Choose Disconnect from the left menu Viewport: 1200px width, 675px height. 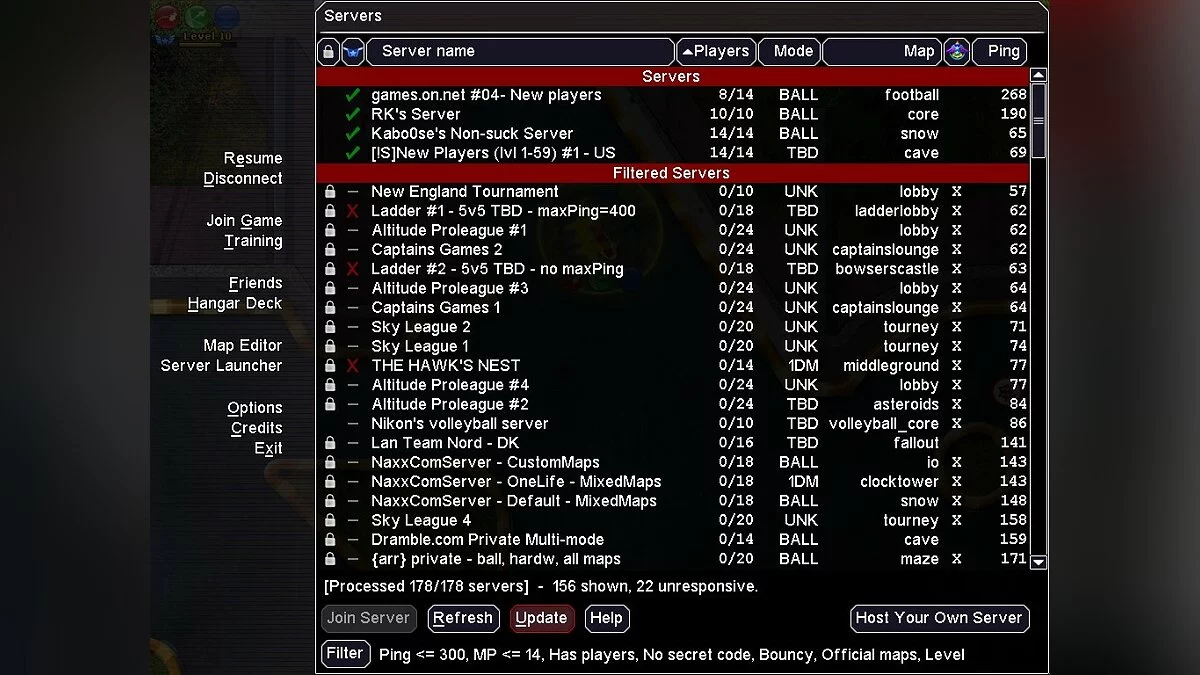coord(243,179)
